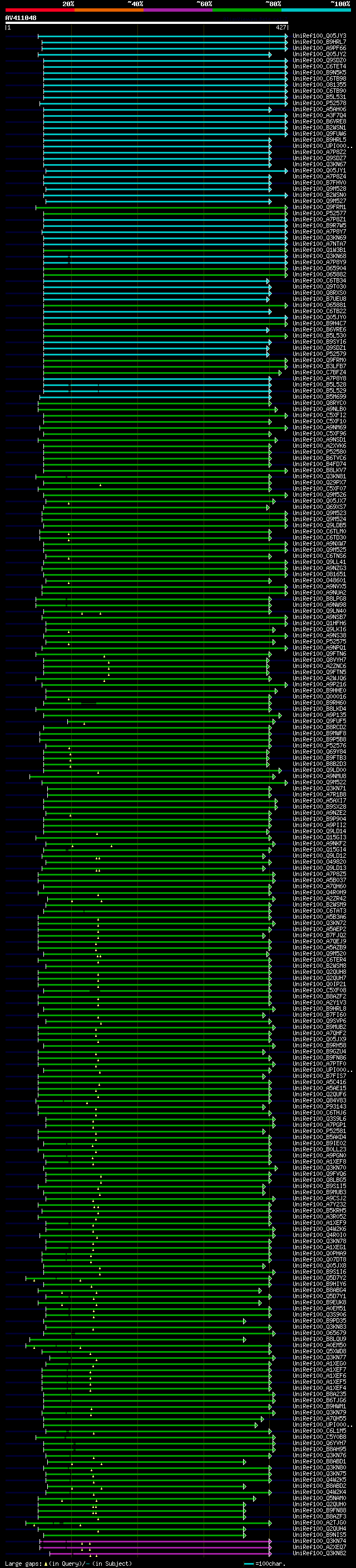Click the orange ~40% identity legend segment
356x1568 pixels.
tap(109, 10)
